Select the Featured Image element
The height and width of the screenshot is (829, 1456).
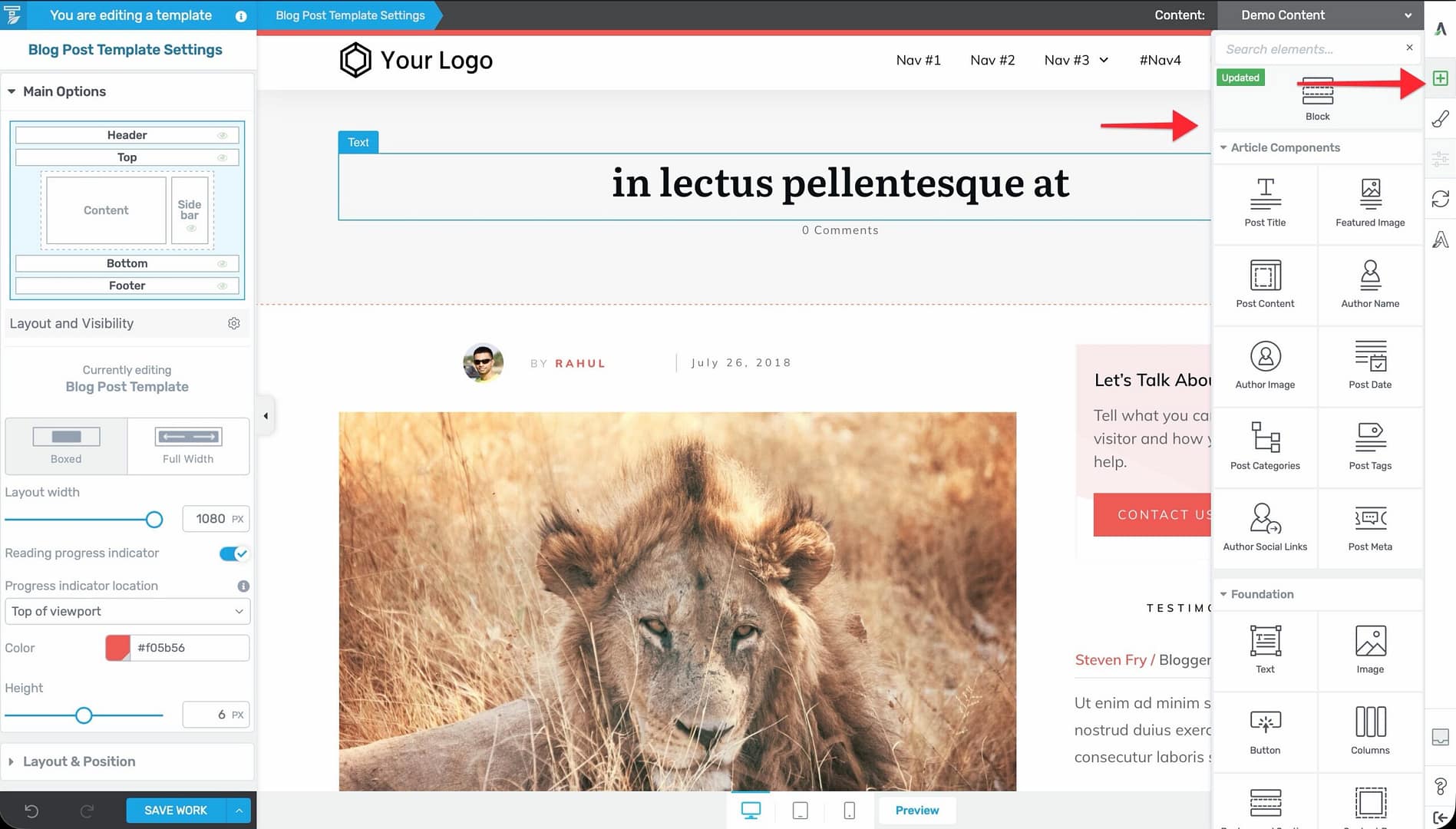pyautogui.click(x=1370, y=203)
